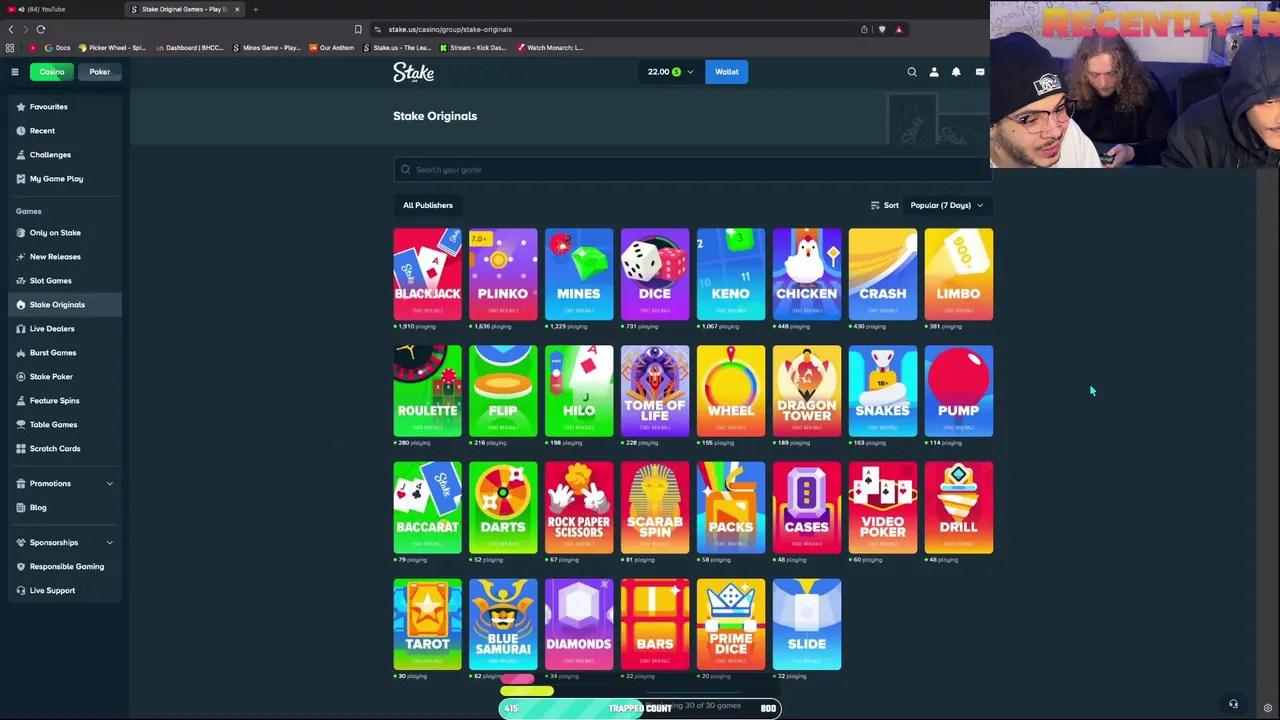Open the balance currency dropdown

(x=670, y=72)
